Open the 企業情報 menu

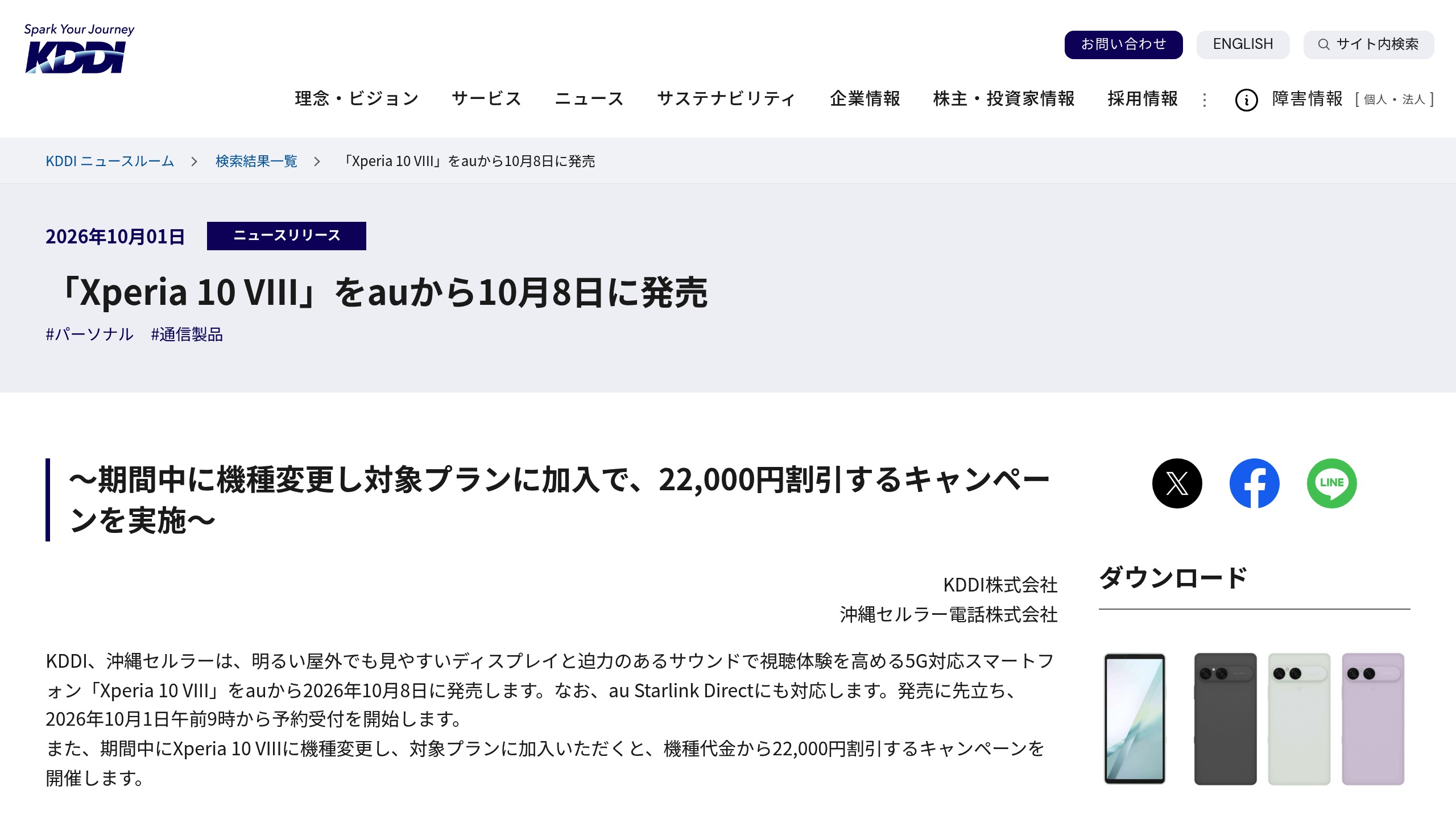864,98
